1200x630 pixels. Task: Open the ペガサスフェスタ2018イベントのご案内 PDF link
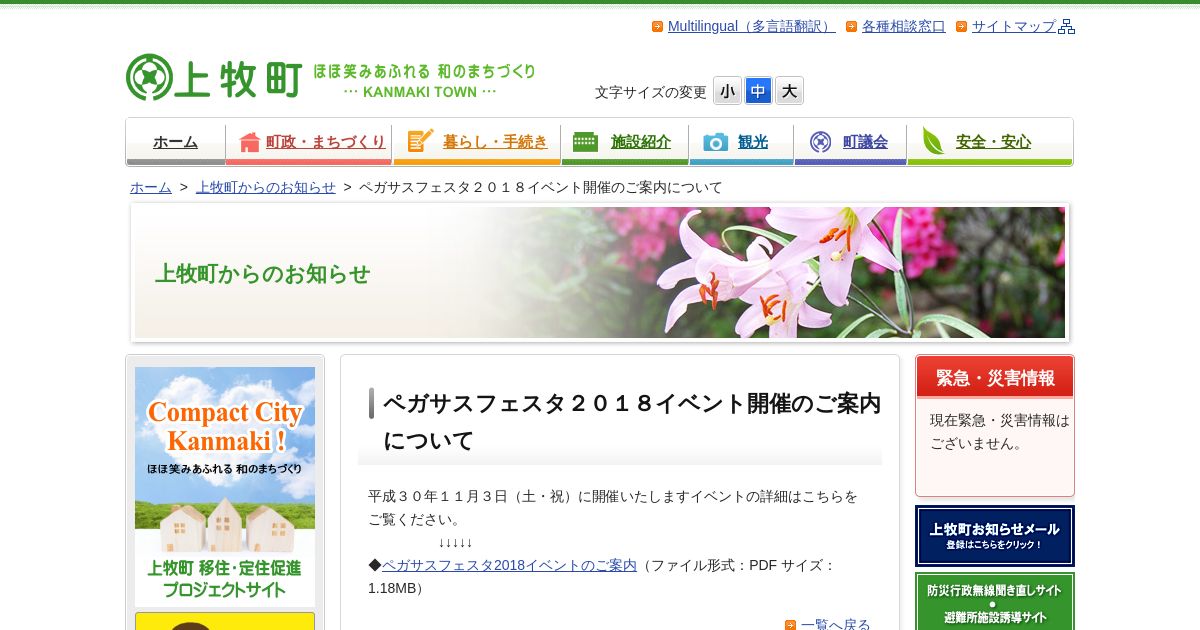click(509, 565)
